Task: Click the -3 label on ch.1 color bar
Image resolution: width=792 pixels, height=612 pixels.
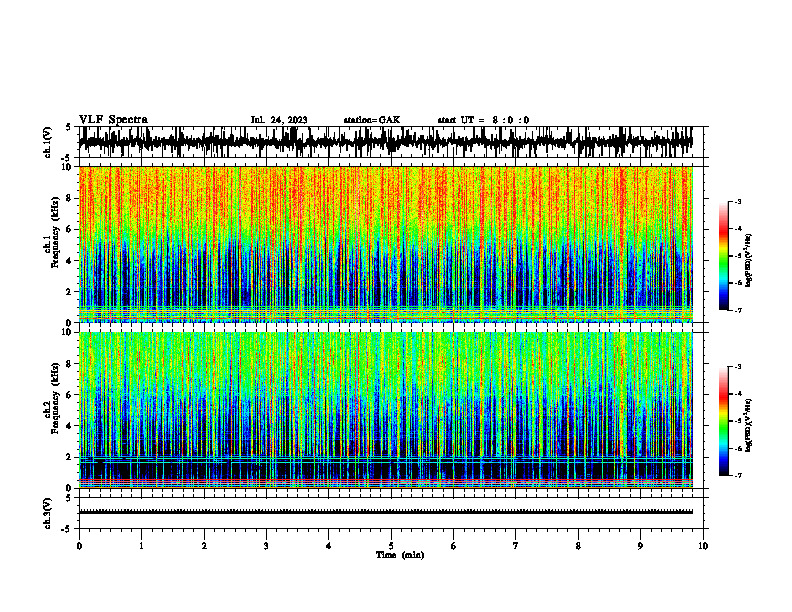Action: [739, 201]
